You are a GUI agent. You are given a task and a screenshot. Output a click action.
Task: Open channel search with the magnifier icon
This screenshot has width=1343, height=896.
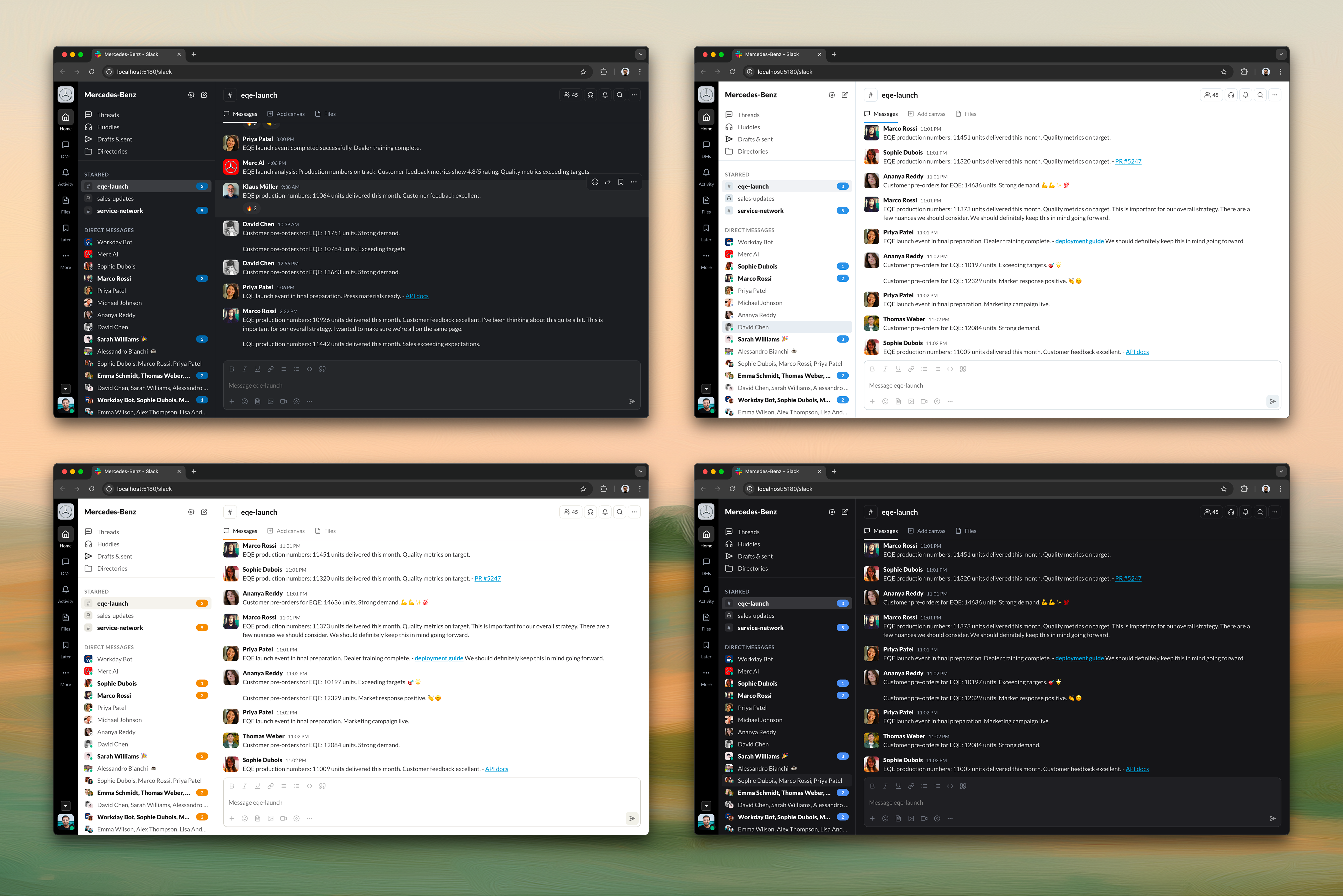pos(619,95)
